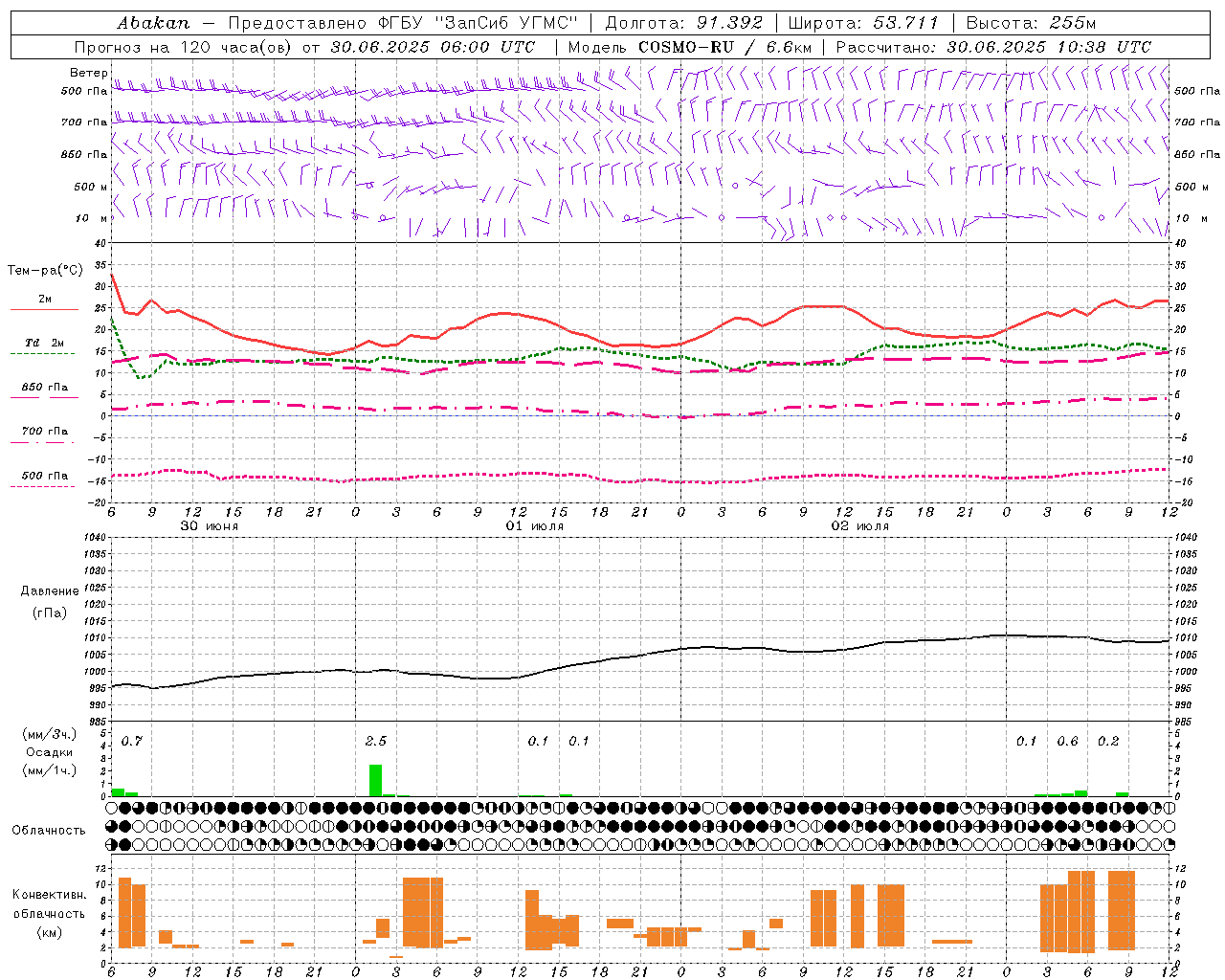
Task: Click the computed time "Рассчитано: 30.06.2025 10:38 UTC"
Action: tap(993, 47)
